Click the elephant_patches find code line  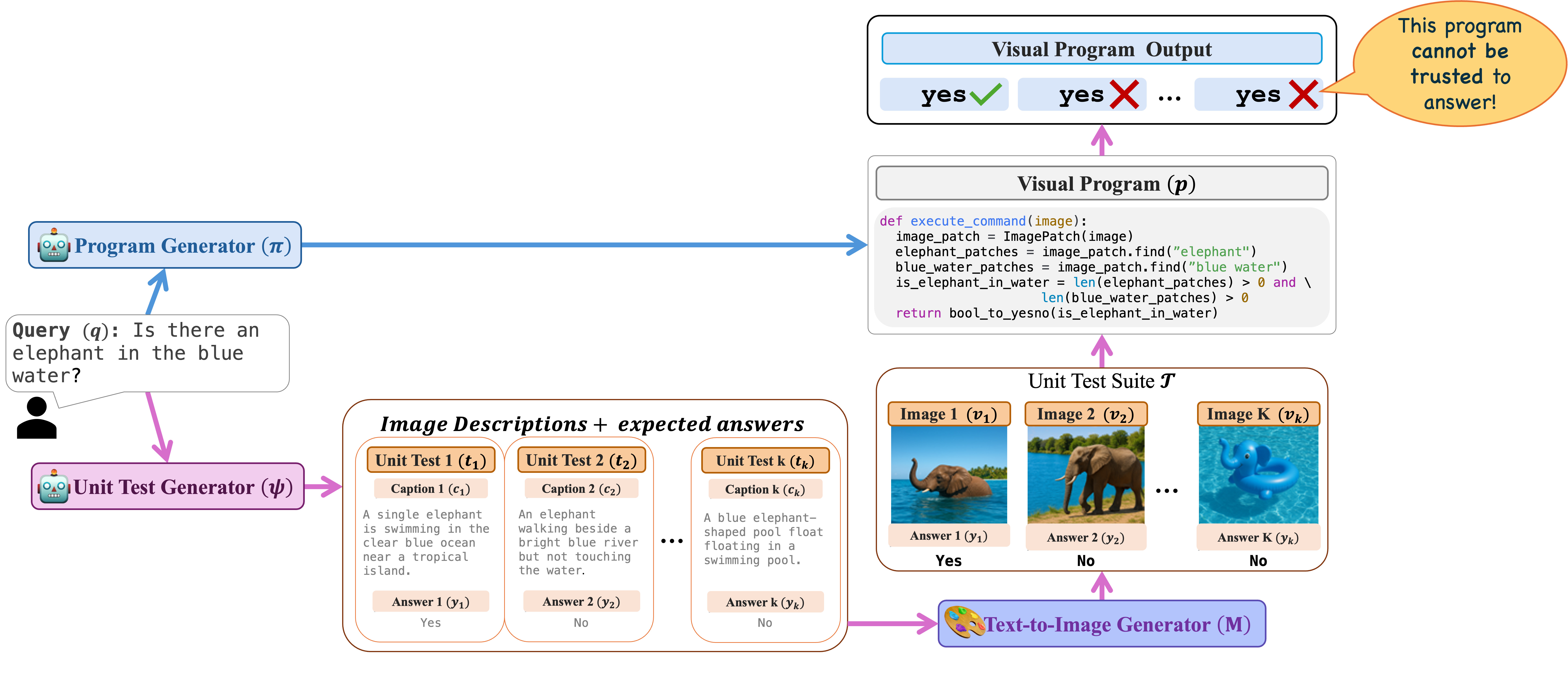coord(1076,252)
